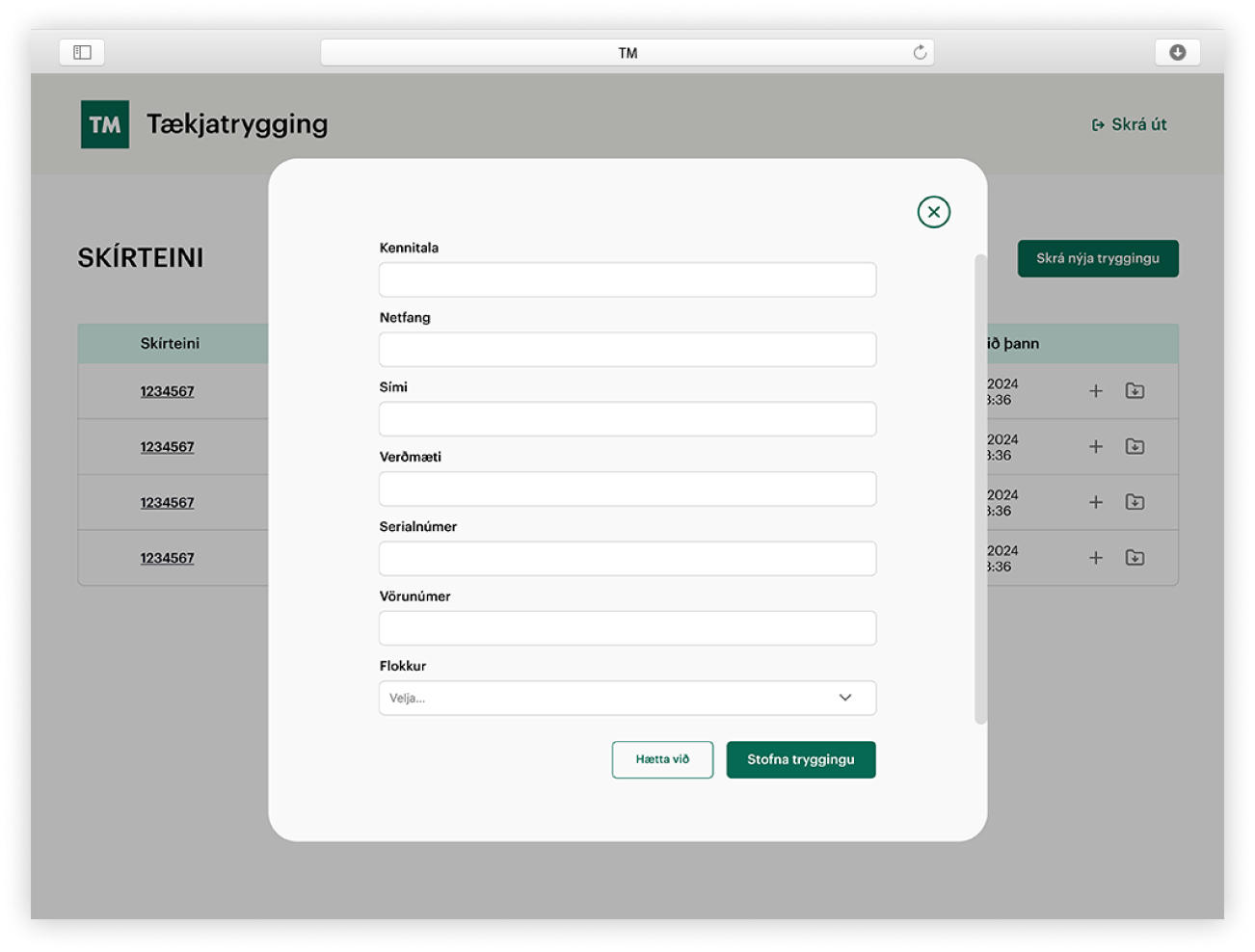Click into the Netfang field
The image size is (1255, 952).
(x=627, y=350)
